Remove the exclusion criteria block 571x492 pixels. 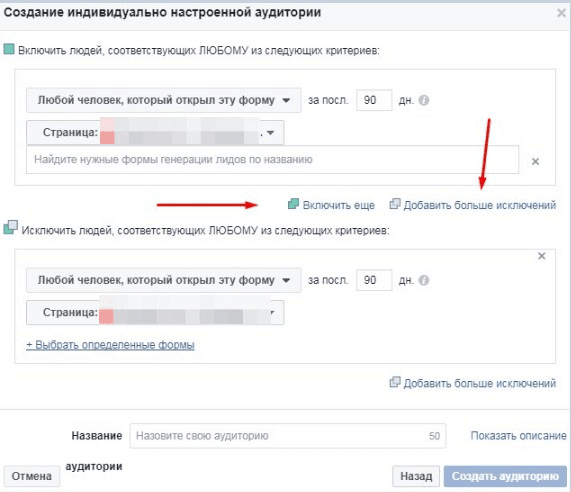(x=542, y=256)
